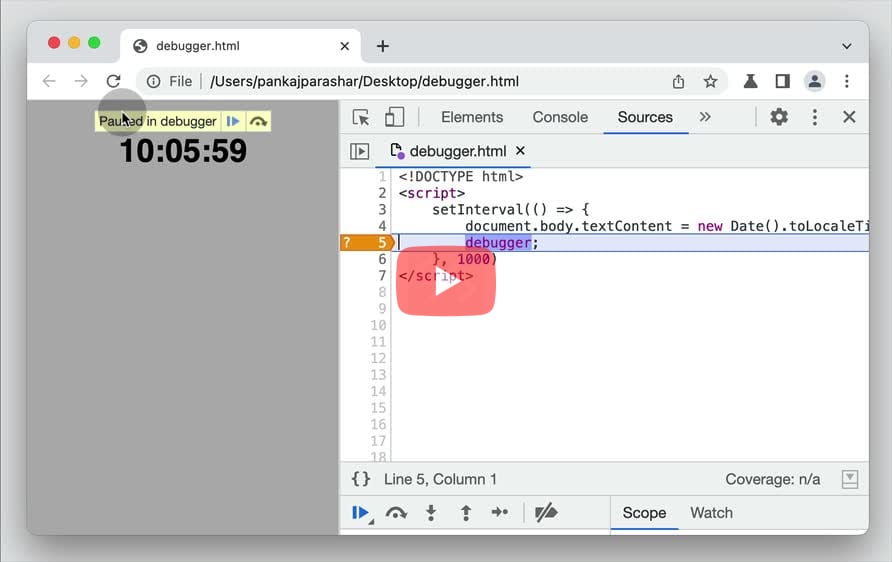Click line number 4 gutter

(382, 226)
